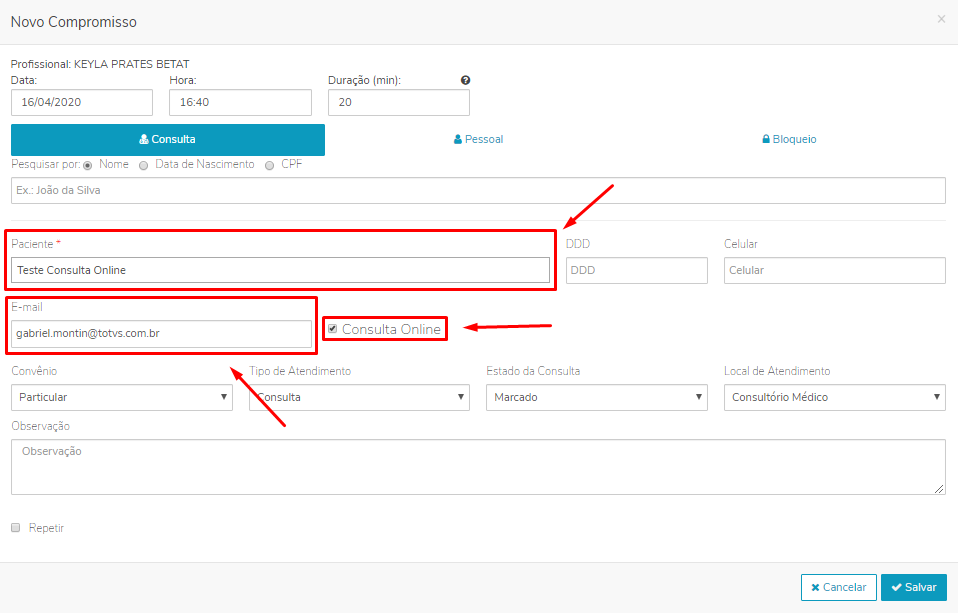Click the Duração field showing 20
958x613 pixels.
[399, 103]
